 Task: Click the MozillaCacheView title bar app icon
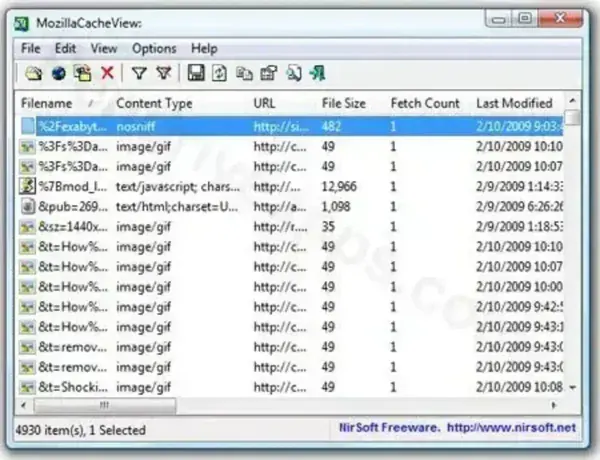pos(21,24)
